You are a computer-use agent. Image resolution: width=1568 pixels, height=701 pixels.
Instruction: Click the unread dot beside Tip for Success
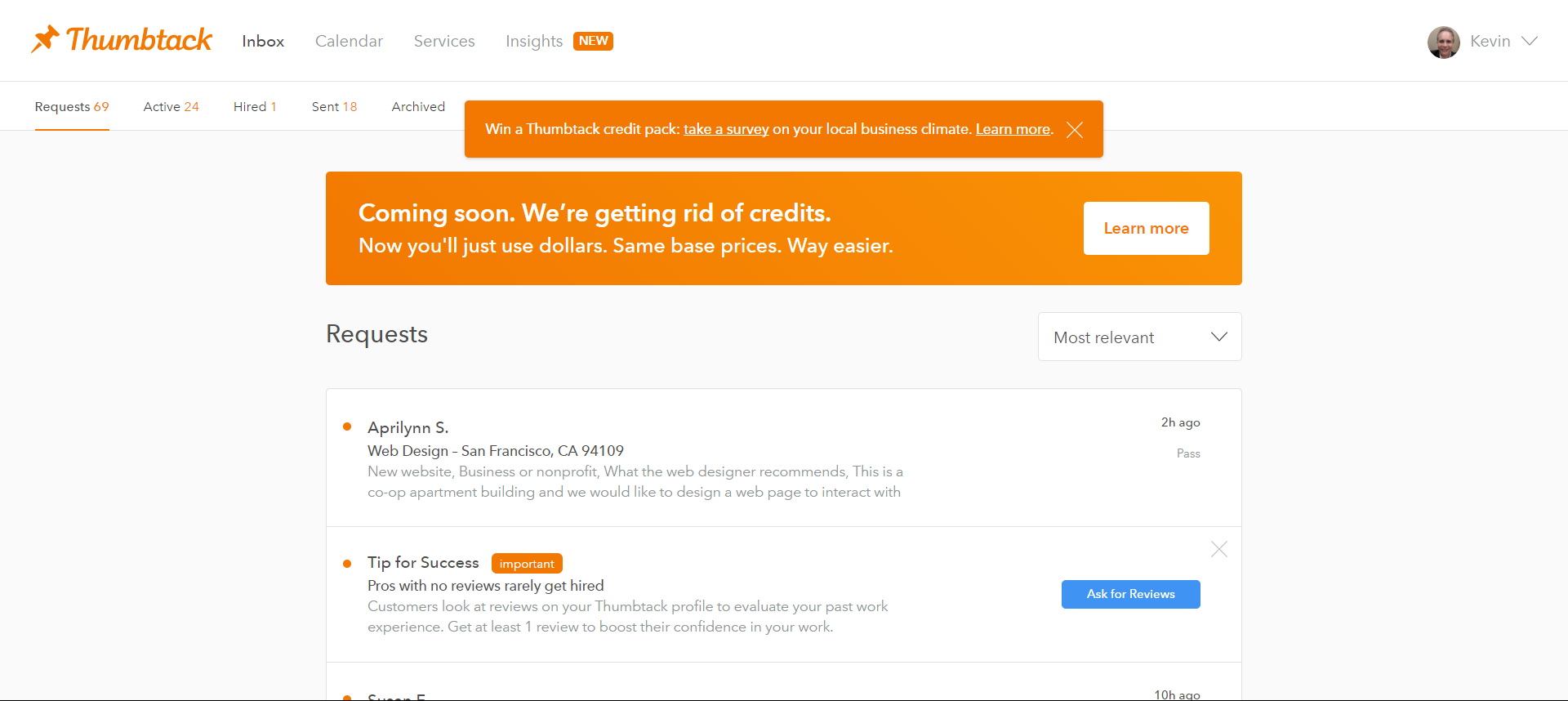347,563
